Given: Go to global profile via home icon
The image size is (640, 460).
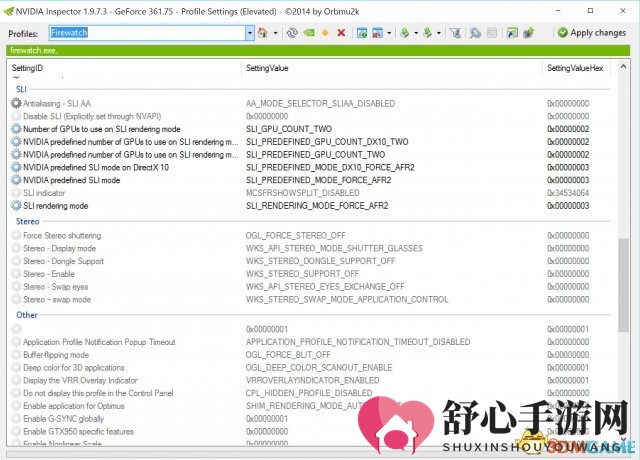Looking at the screenshot, I should [263, 33].
